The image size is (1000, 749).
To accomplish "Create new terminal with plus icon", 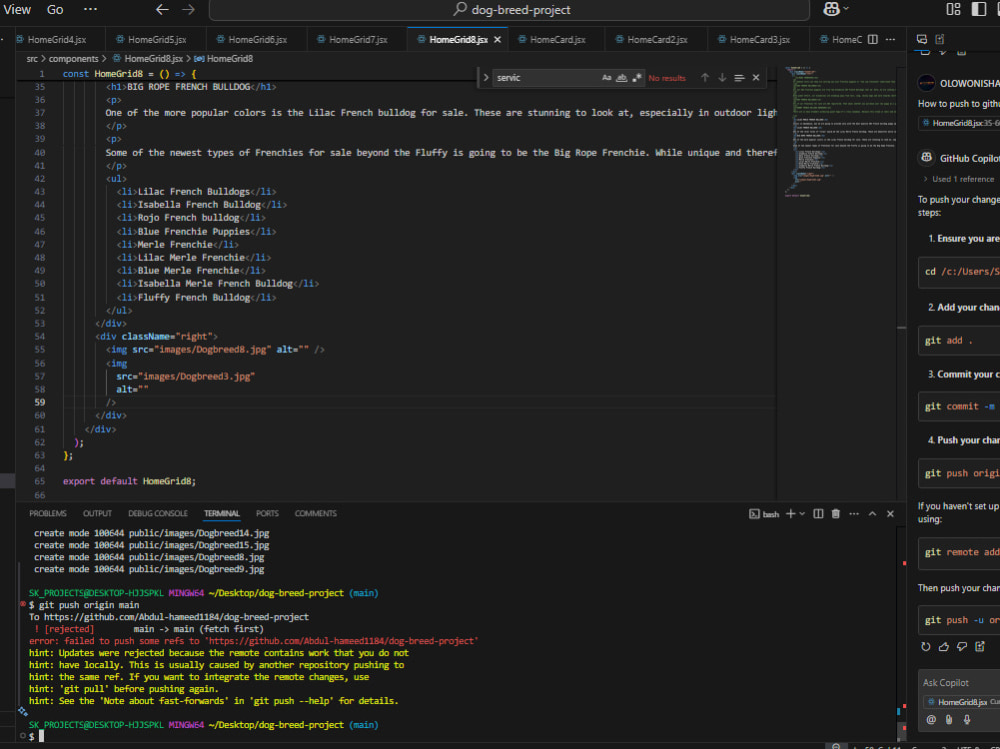I will click(x=791, y=514).
